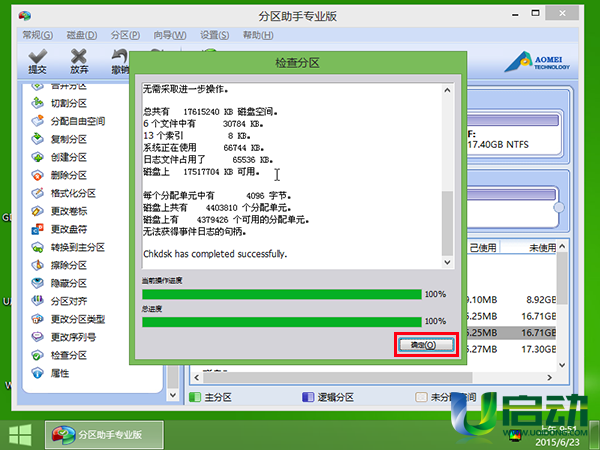Open the 常规(G) menu
600x450 pixels.
(x=38, y=35)
